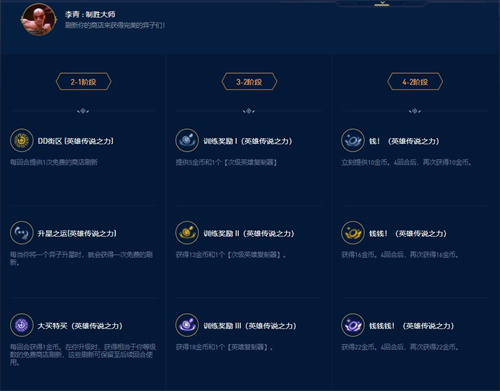Click the gold 钱钱！ augment icon

[x=353, y=233]
